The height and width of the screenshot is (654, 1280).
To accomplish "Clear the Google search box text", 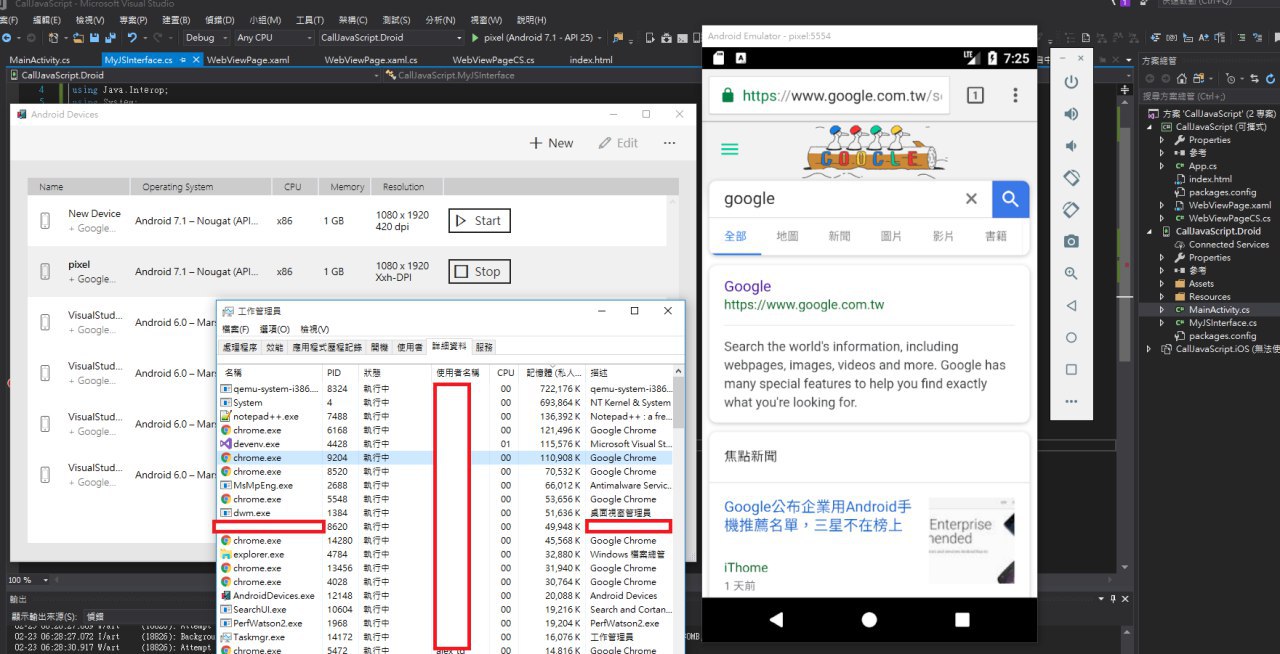I will [x=970, y=199].
